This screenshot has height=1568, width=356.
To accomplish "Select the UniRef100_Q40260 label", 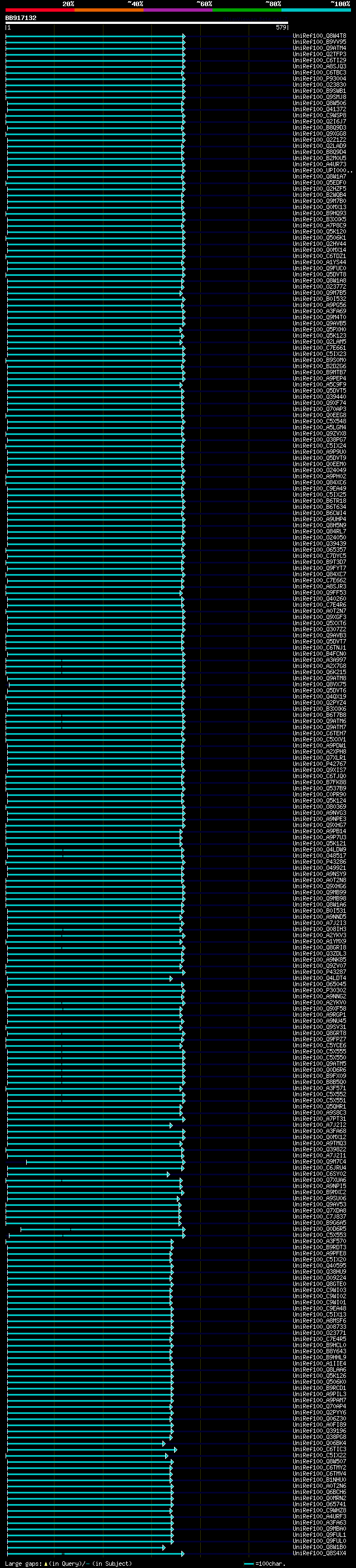I will (x=319, y=598).
